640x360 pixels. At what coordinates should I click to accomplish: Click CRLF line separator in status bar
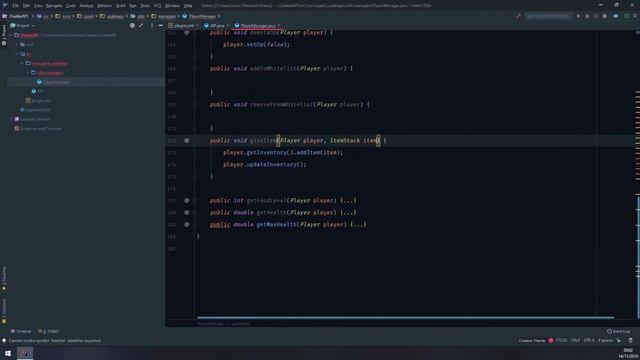click(x=575, y=340)
